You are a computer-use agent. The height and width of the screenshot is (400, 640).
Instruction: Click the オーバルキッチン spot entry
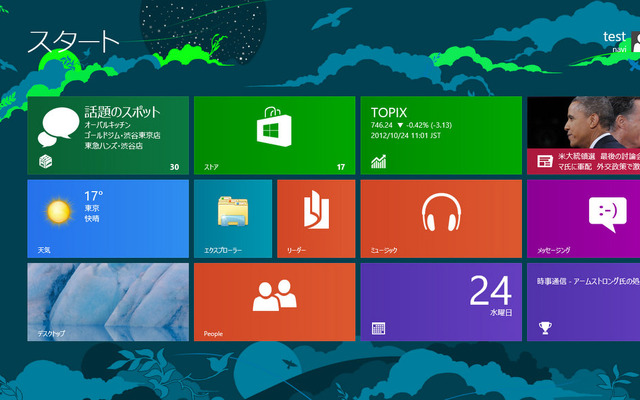point(107,125)
